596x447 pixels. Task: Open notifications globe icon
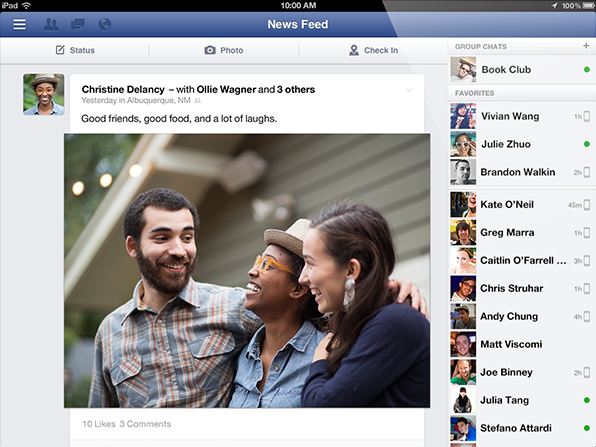click(x=105, y=24)
